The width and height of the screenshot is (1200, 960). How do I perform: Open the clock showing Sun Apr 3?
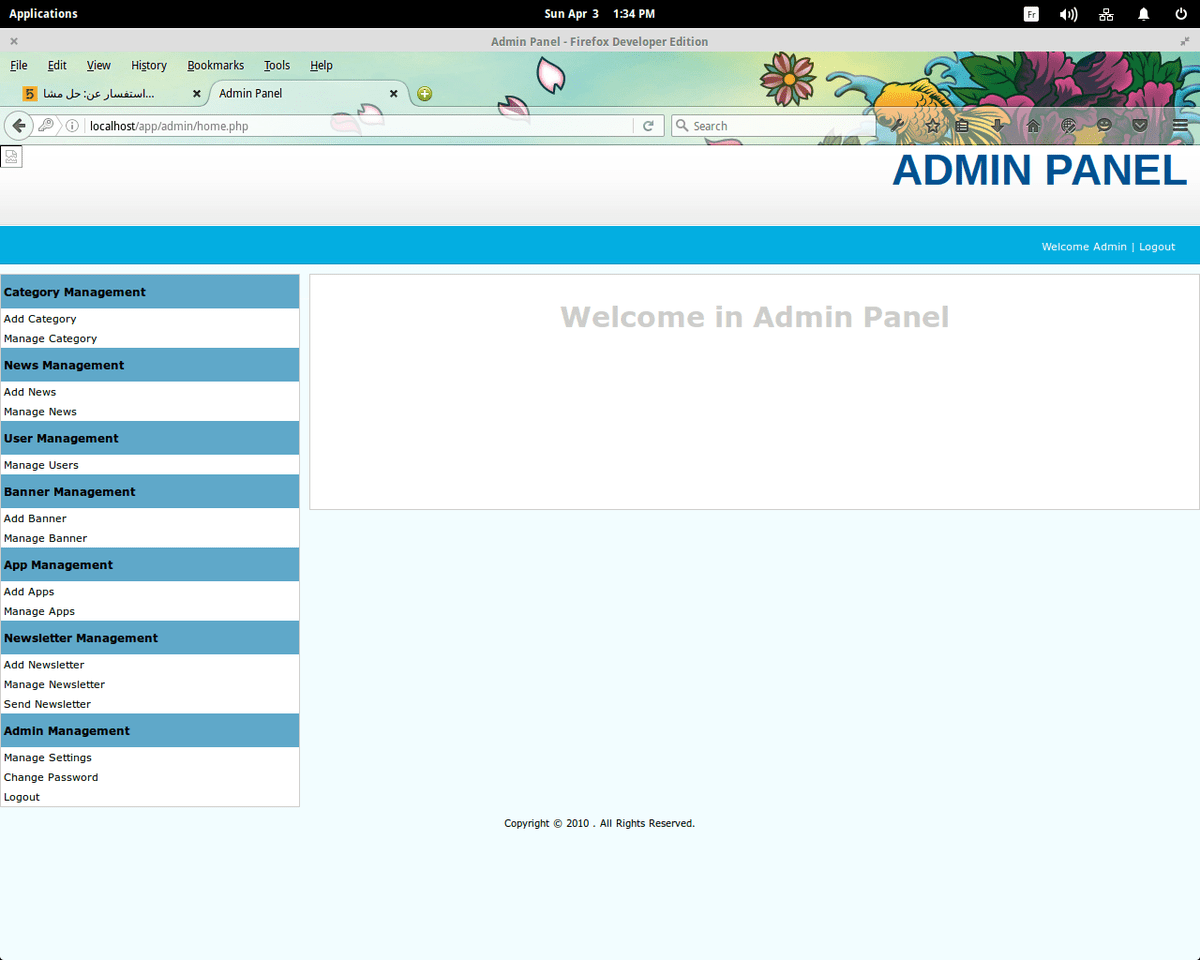tap(600, 14)
